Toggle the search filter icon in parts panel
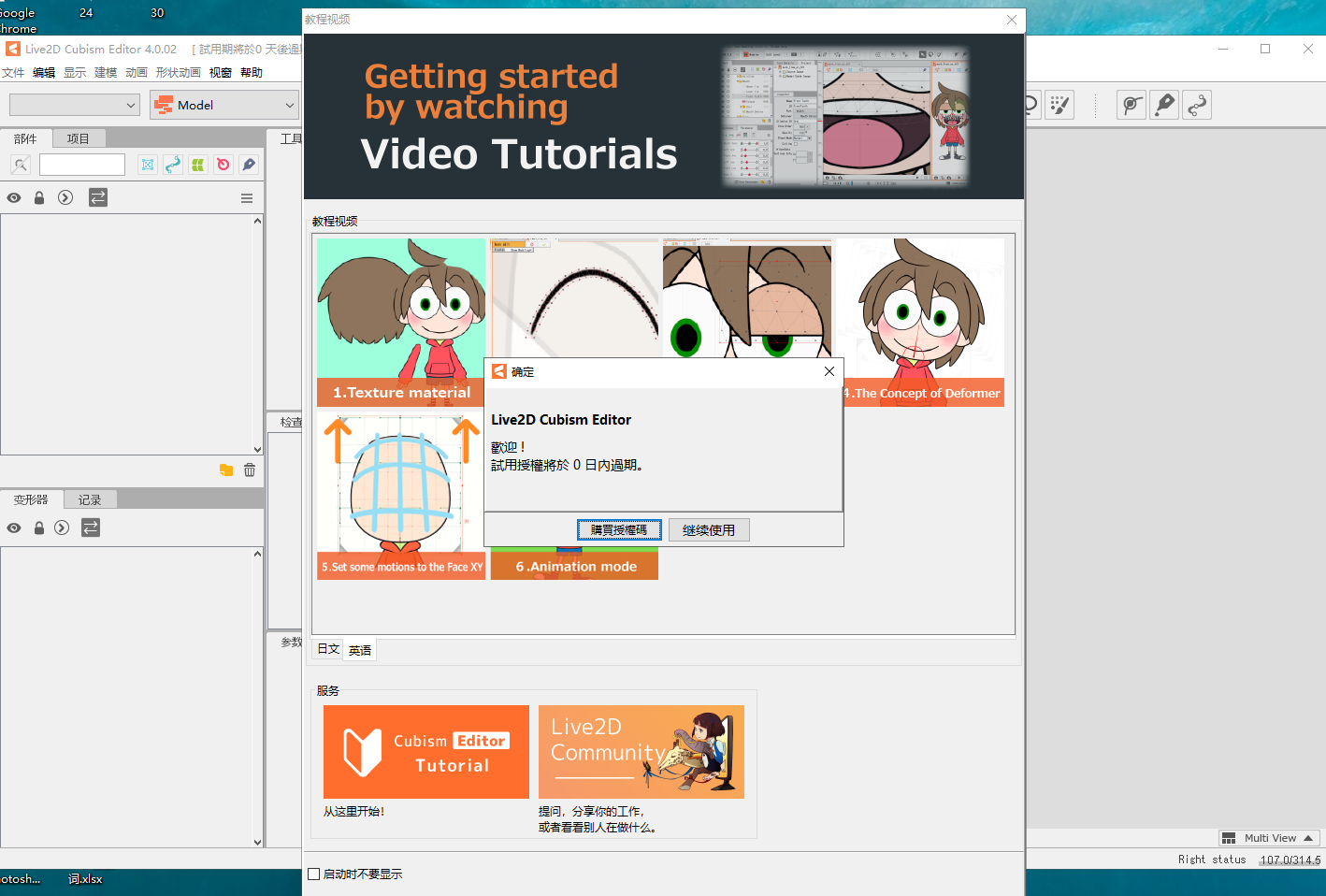The image size is (1326, 896). pyautogui.click(x=21, y=165)
